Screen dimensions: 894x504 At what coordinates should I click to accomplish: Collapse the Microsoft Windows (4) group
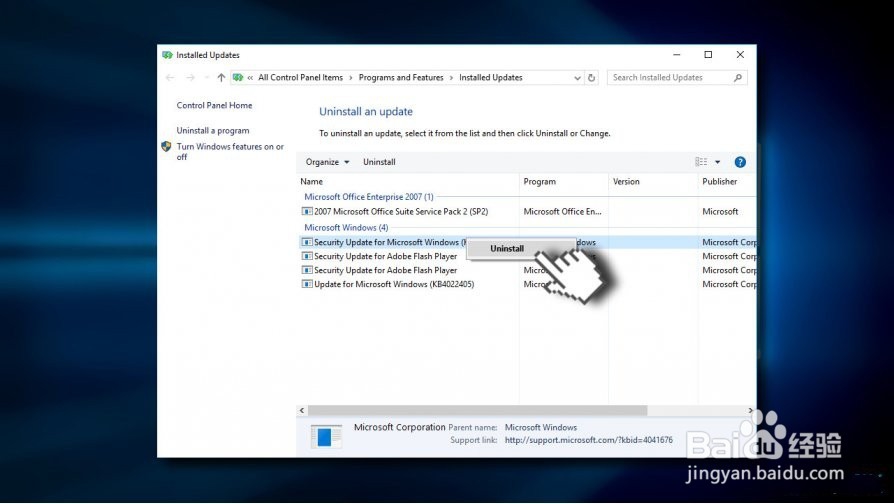click(346, 227)
